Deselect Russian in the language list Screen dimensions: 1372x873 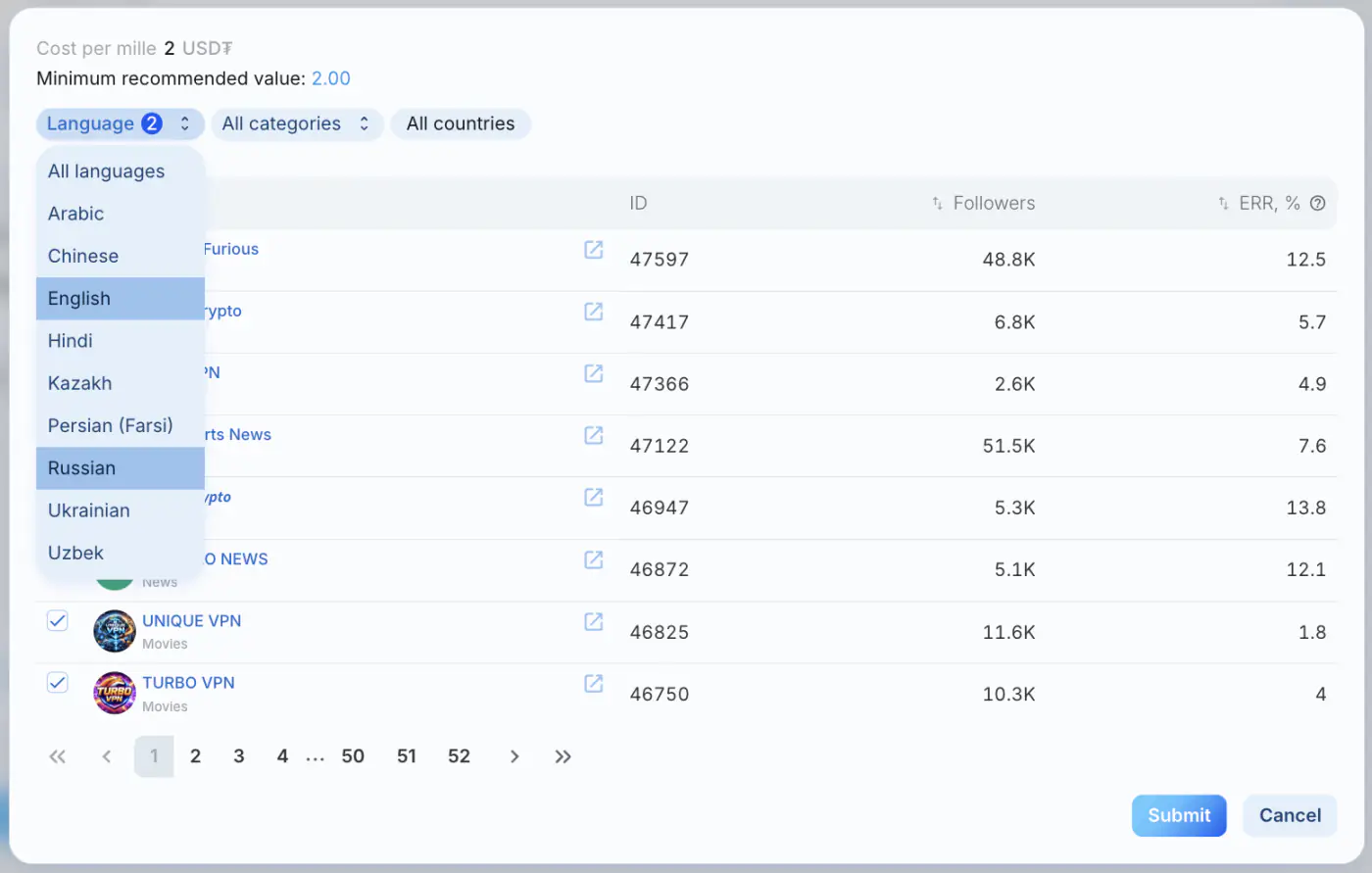pyautogui.click(x=120, y=468)
